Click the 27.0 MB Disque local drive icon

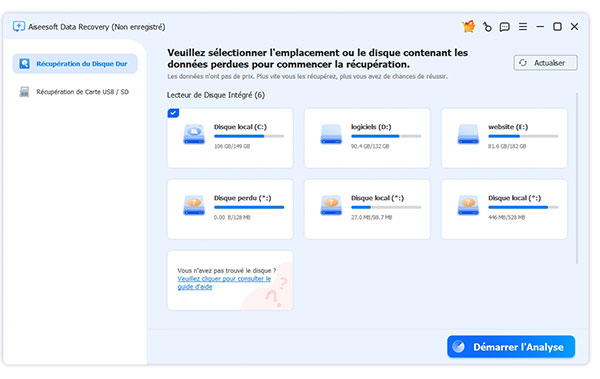tap(331, 205)
